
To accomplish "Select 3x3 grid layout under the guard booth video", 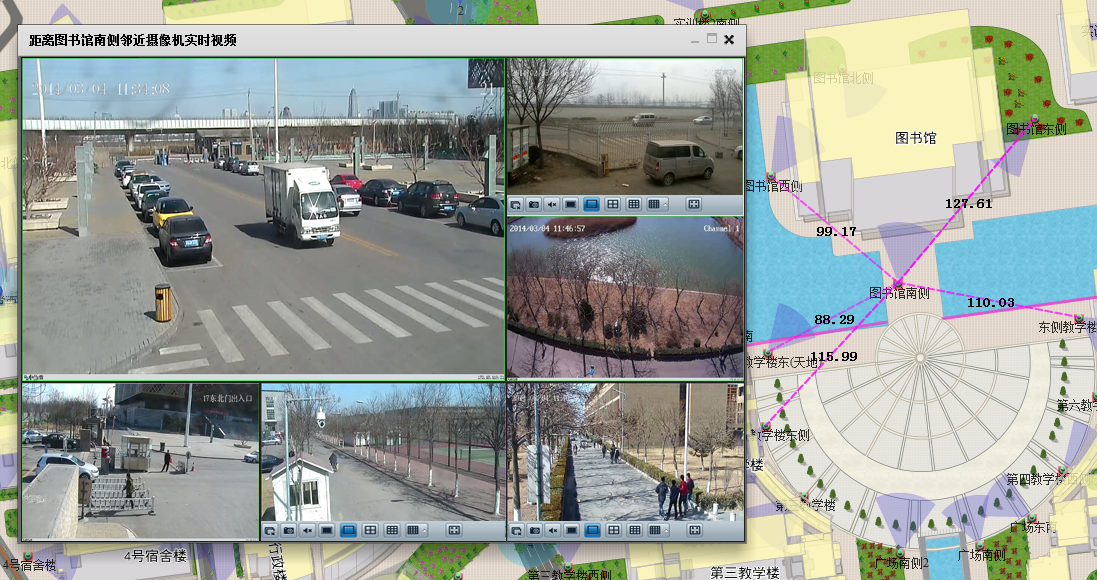I will point(392,530).
